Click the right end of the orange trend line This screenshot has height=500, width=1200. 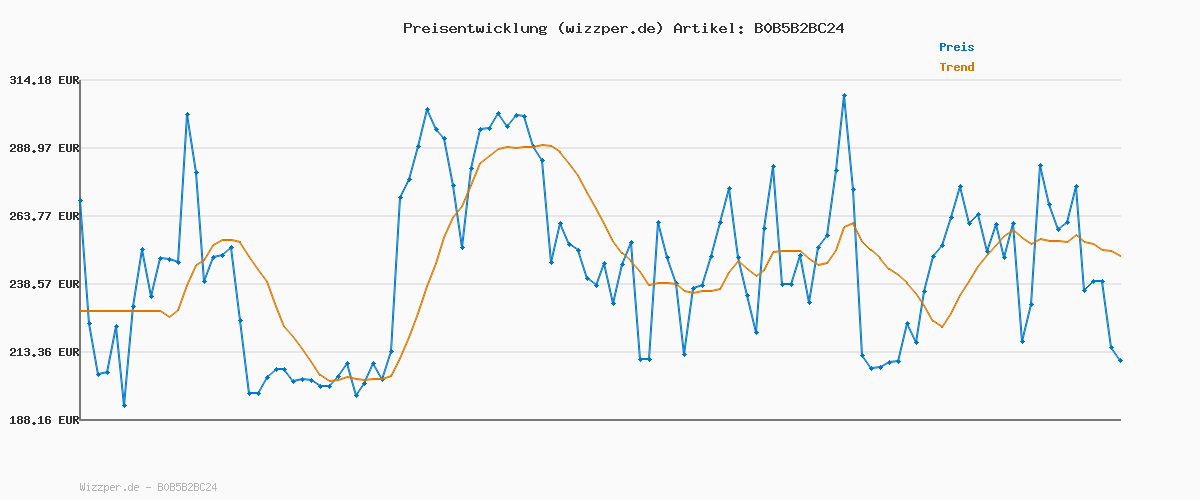[x=1120, y=257]
